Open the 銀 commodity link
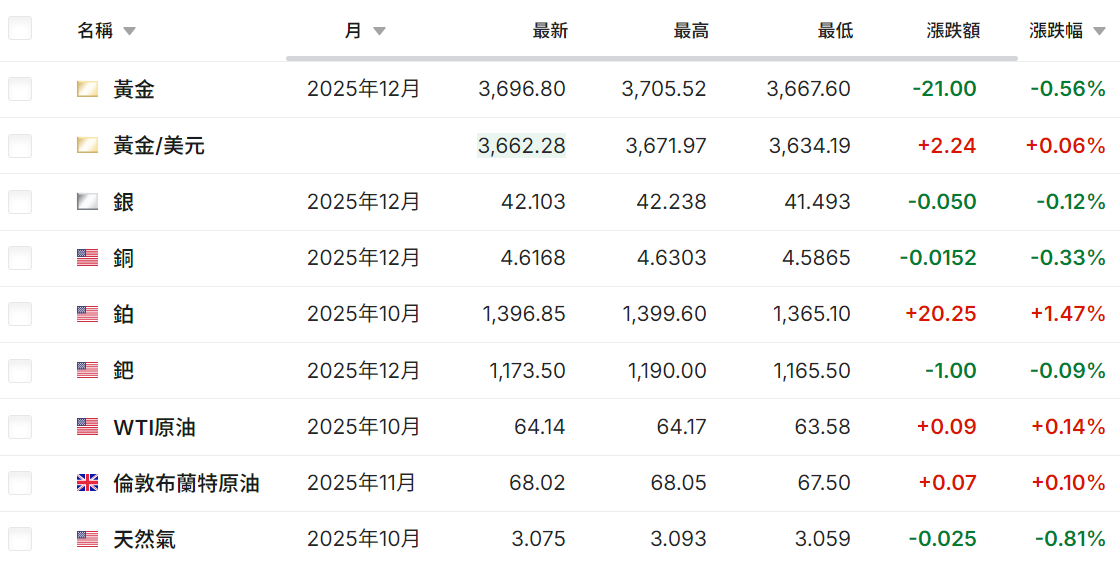The image size is (1120, 564). click(x=124, y=202)
